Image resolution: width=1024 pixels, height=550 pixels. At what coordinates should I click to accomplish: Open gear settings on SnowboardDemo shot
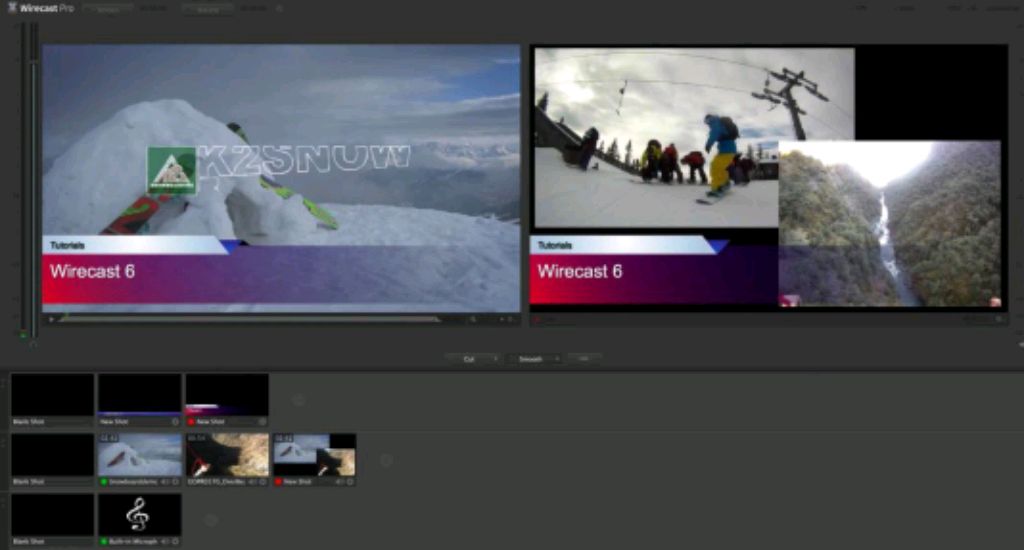176,482
